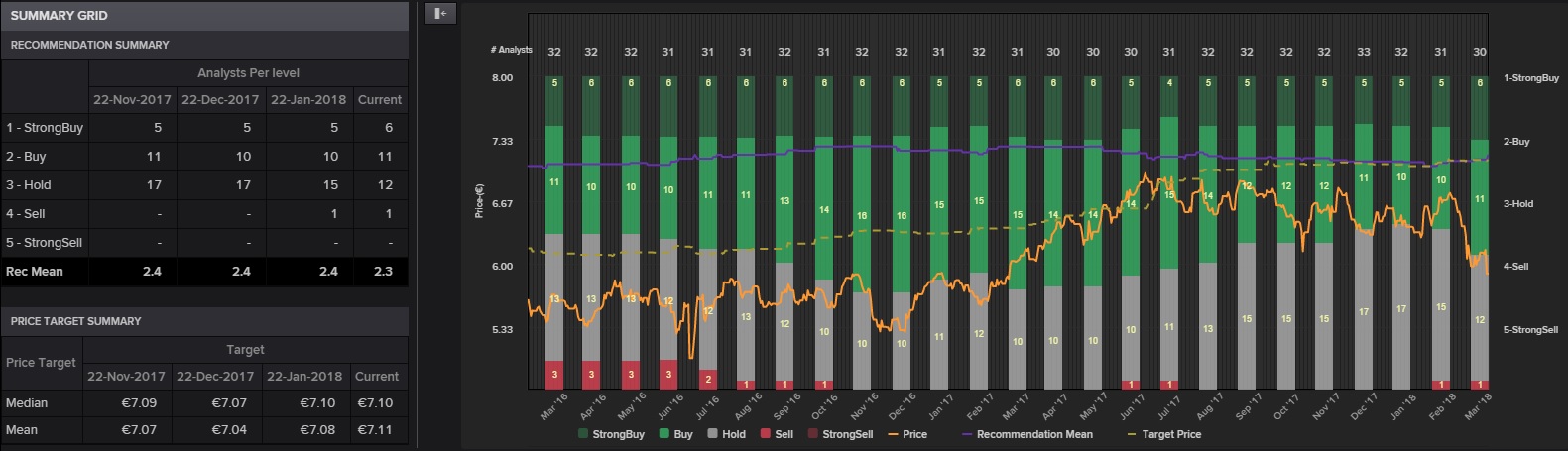This screenshot has height=451, width=1568.
Task: Click the RECOMMENDATION SUMMARY section header
Action: pos(204,45)
